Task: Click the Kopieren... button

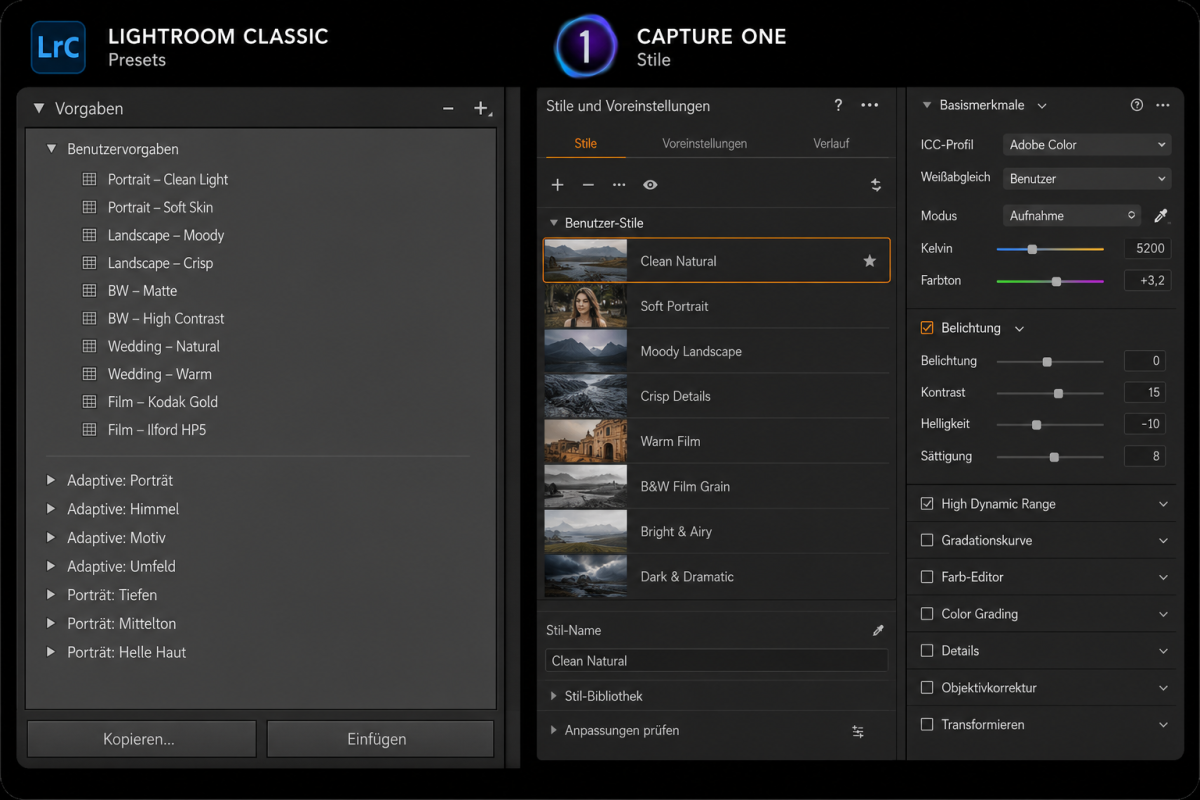Action: pyautogui.click(x=141, y=740)
